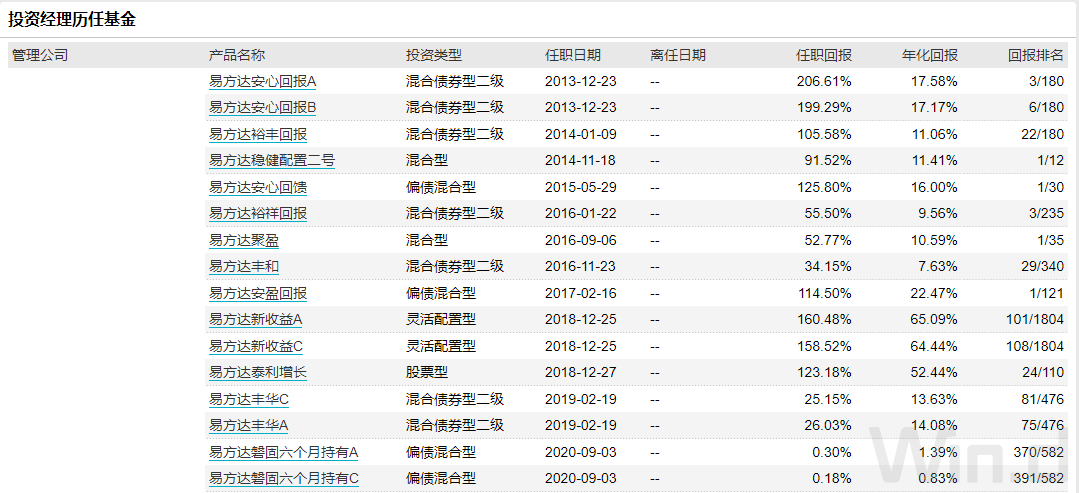This screenshot has height=493, width=1079.
Task: Click the 产品名称 column header
Action: [237, 55]
